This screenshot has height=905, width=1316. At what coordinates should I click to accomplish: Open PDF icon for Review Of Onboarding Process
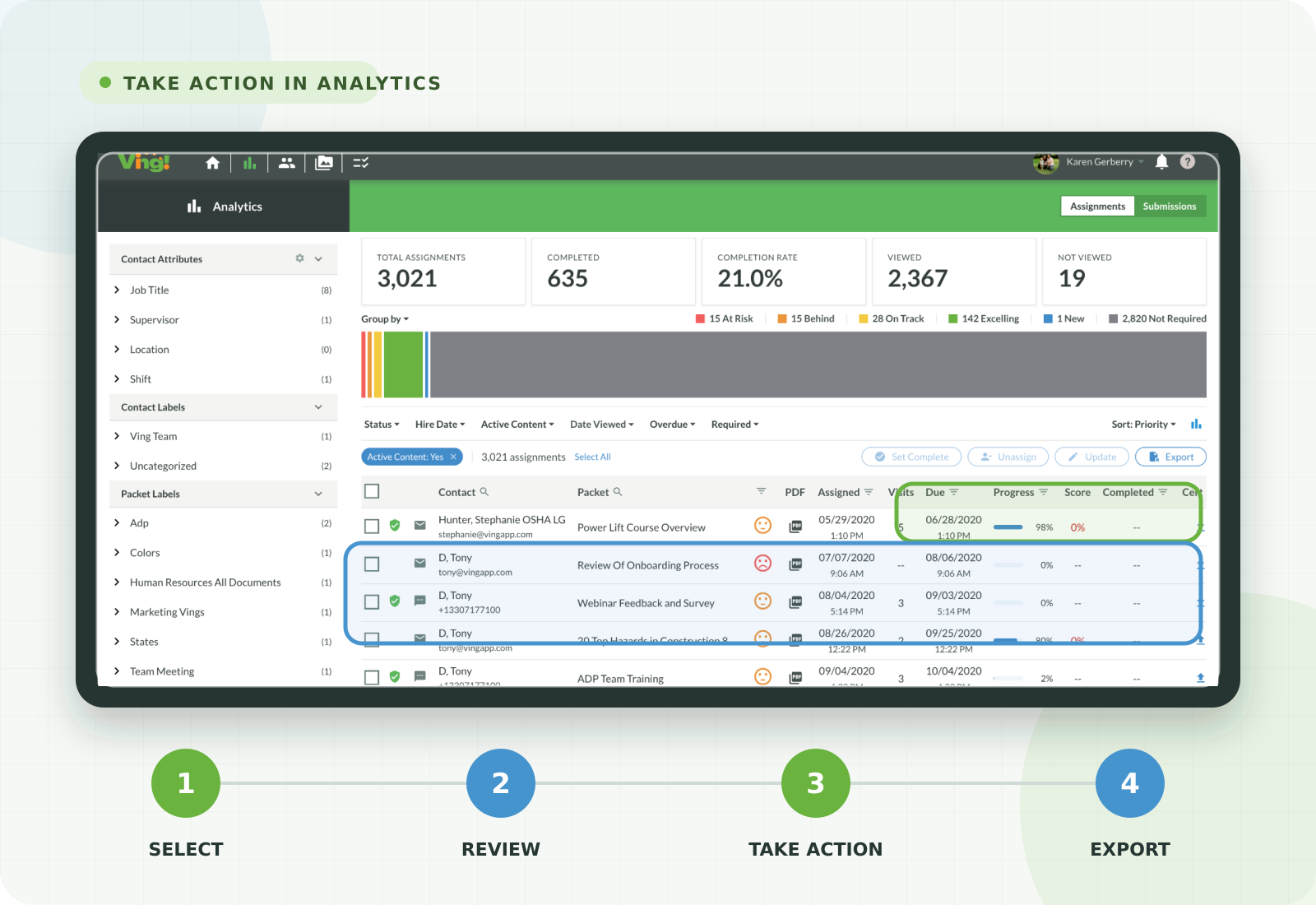(x=795, y=564)
